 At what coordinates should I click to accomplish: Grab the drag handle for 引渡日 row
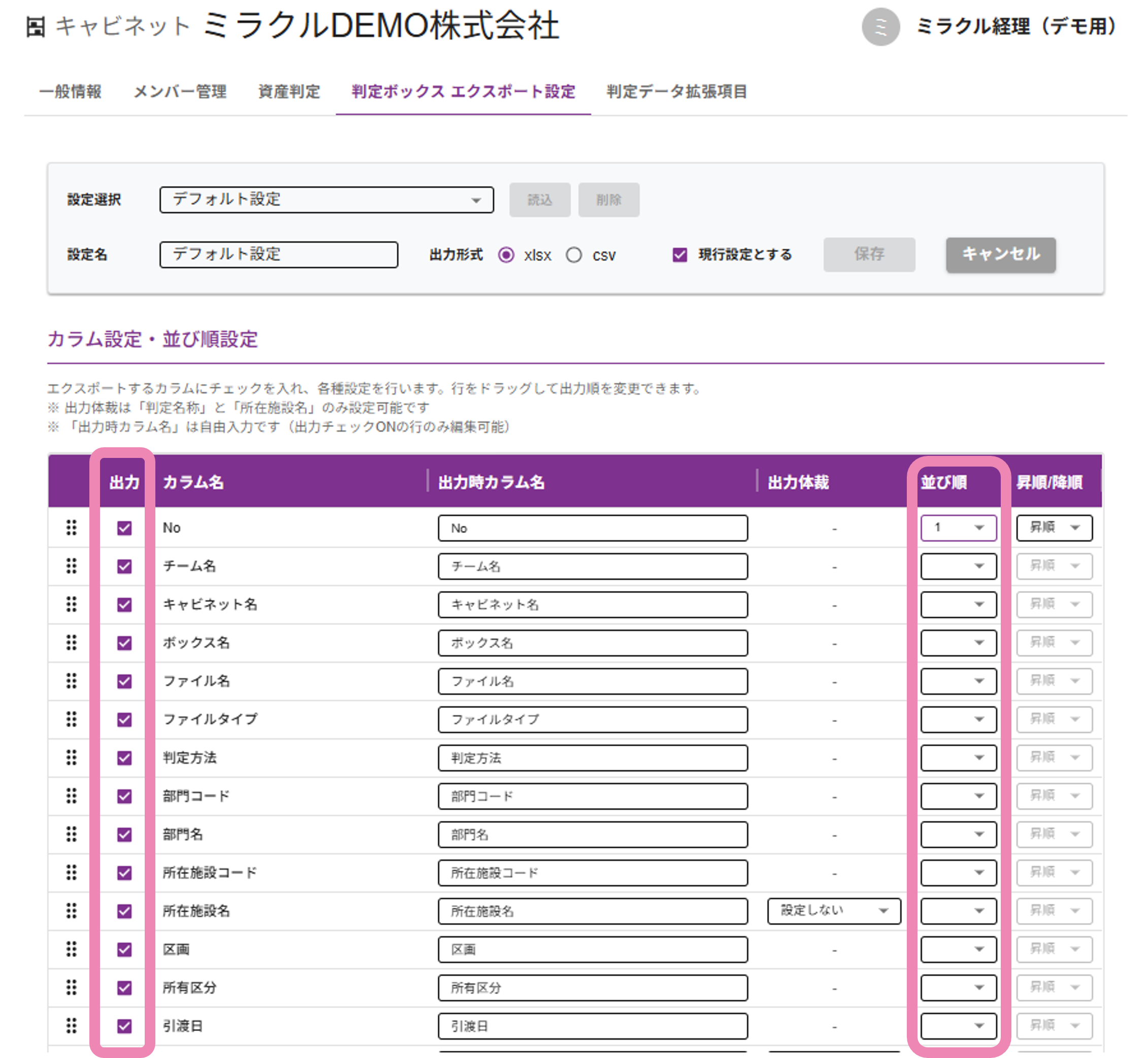71,1026
